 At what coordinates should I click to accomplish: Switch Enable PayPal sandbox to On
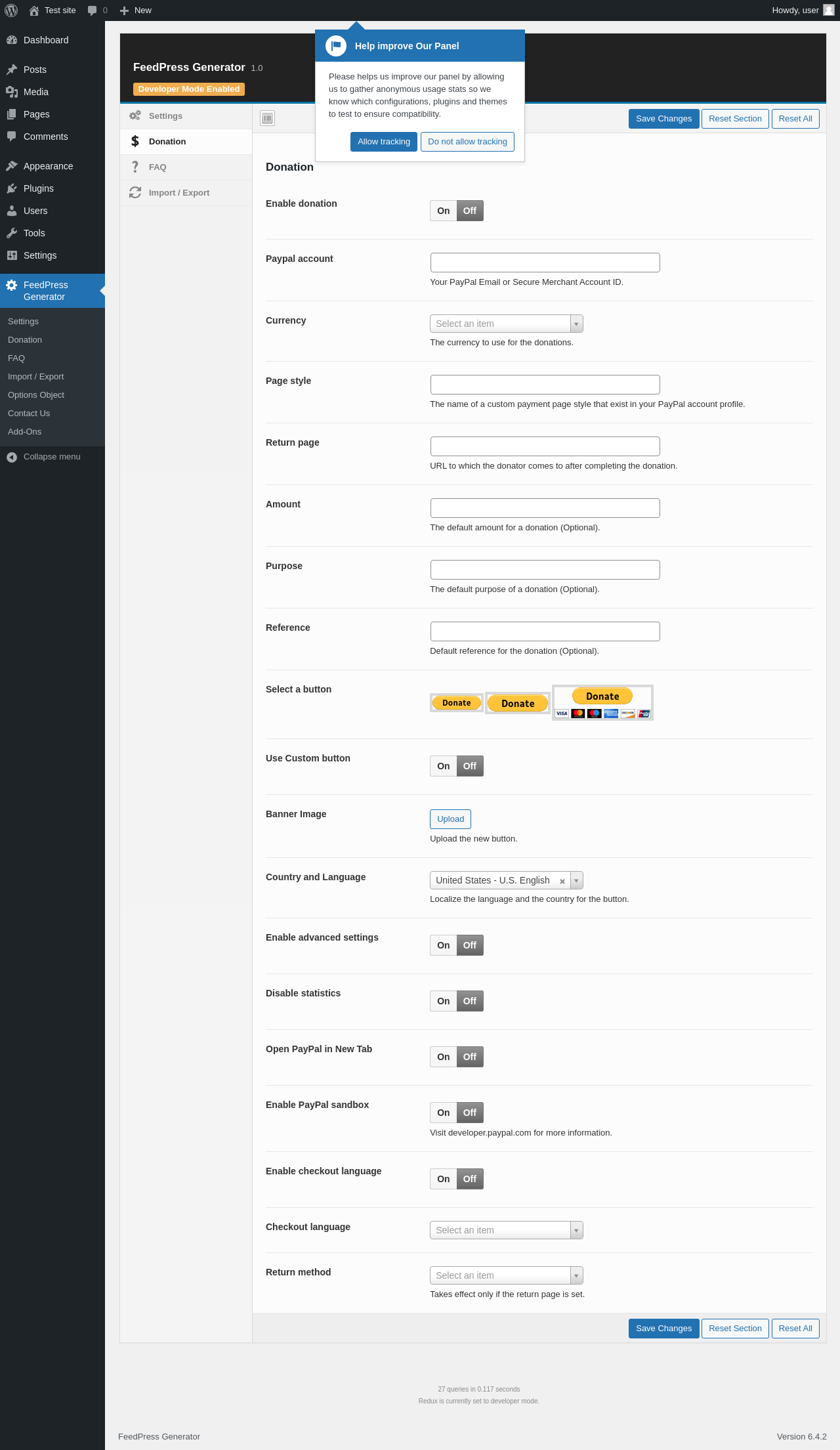(444, 1113)
